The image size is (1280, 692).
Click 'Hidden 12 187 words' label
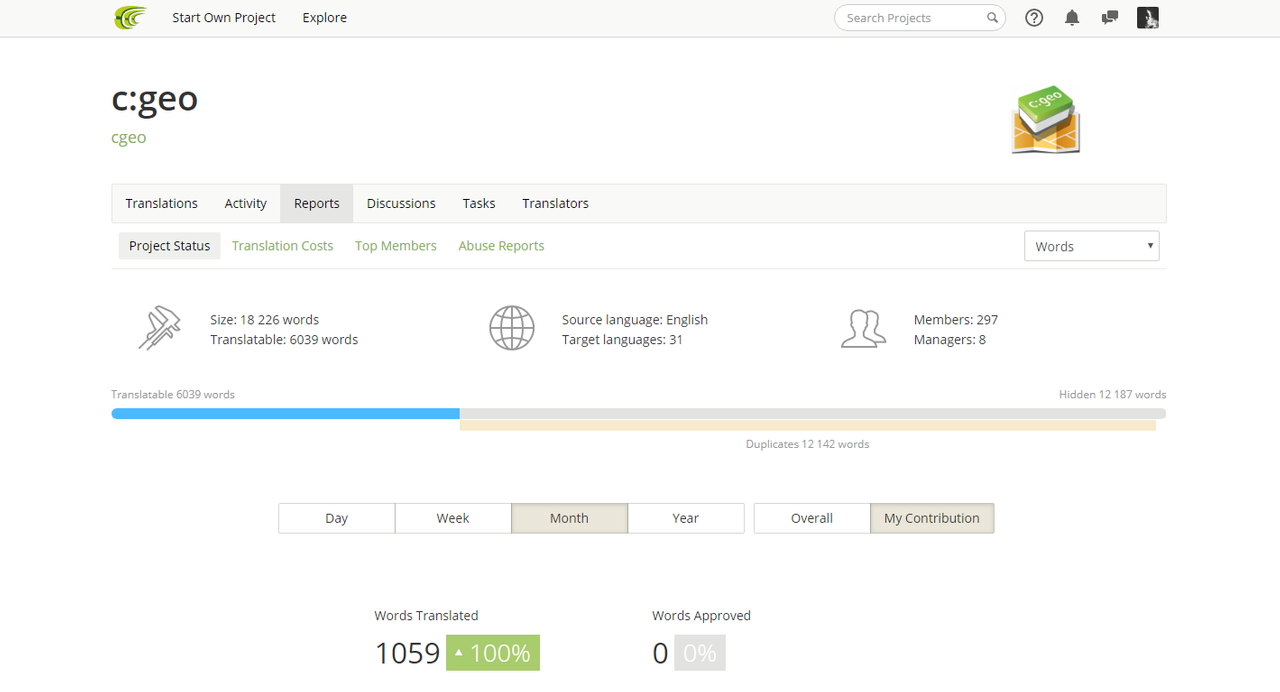click(x=1113, y=394)
